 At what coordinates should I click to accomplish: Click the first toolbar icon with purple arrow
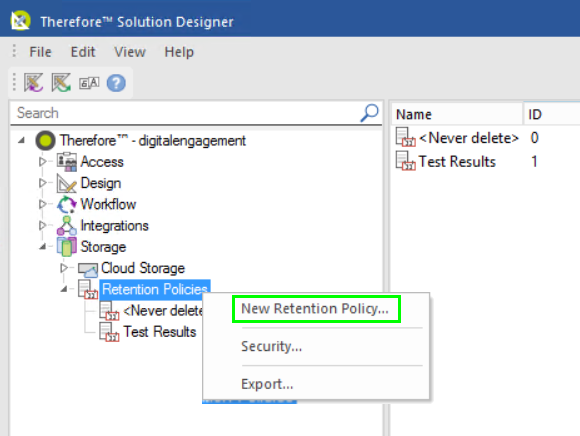[34, 82]
